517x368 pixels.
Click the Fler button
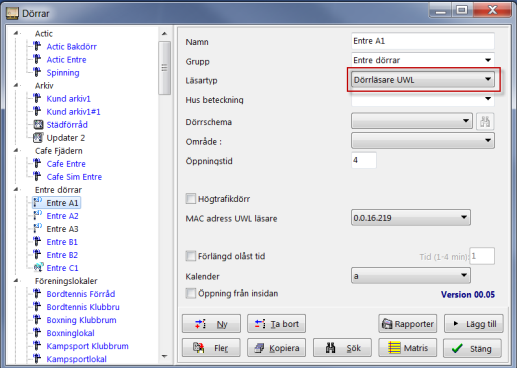pos(211,348)
